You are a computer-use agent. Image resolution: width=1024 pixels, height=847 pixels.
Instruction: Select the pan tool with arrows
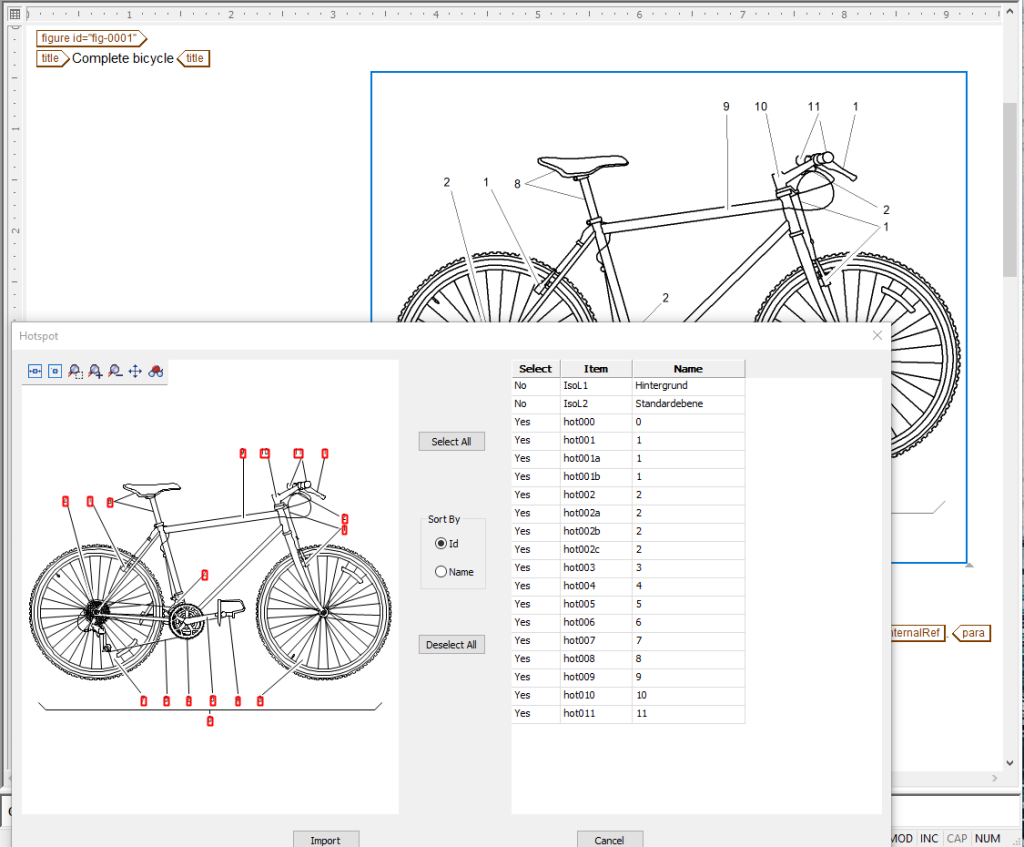coord(135,371)
